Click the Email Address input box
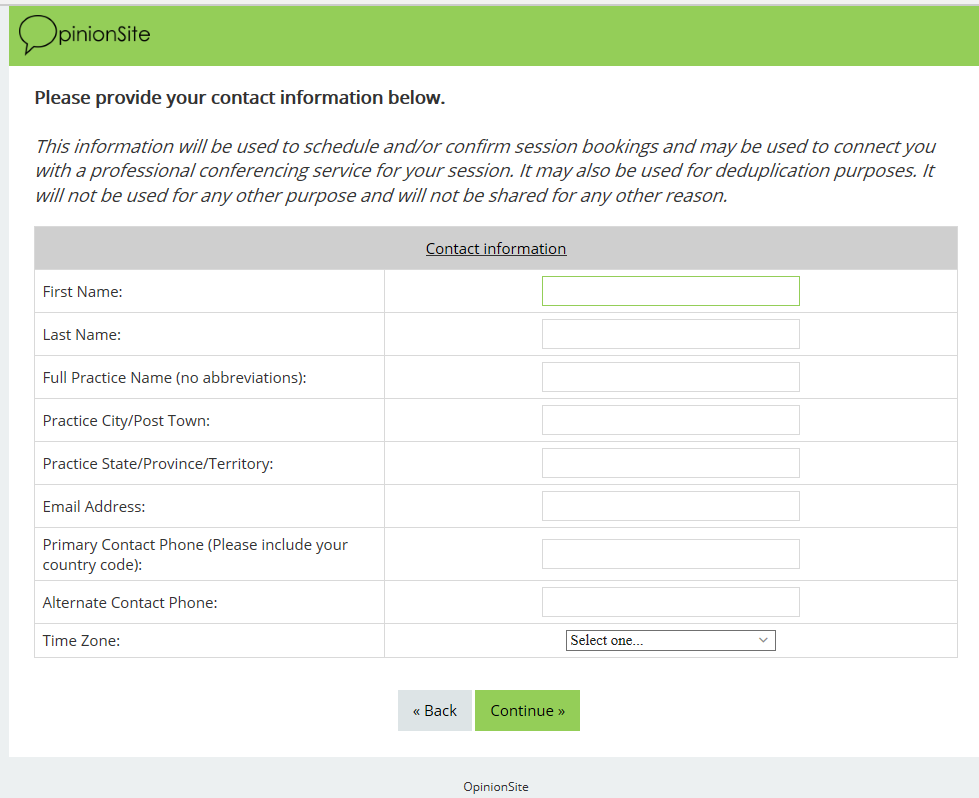The image size is (979, 798). [670, 506]
